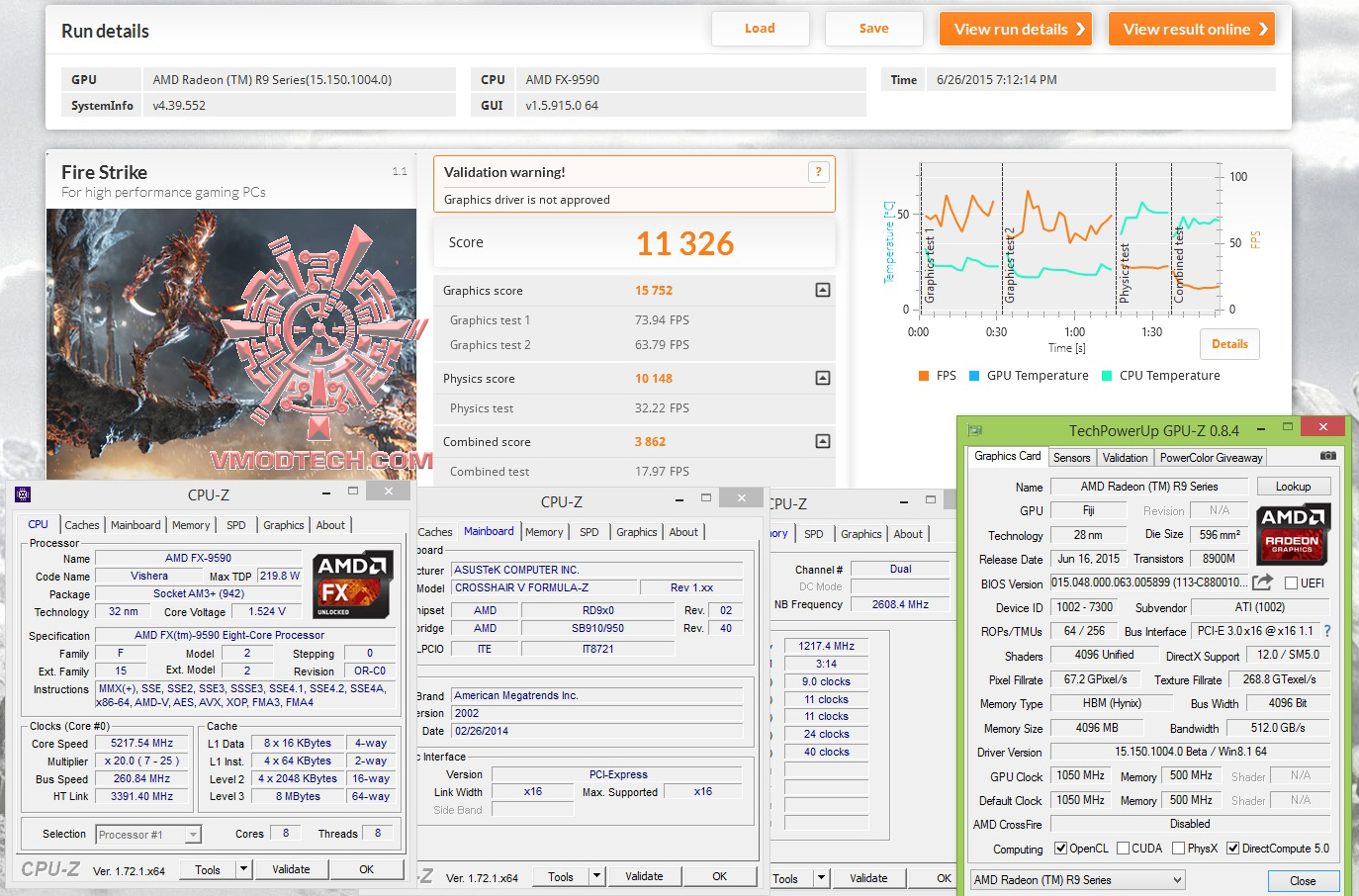This screenshot has height=896, width=1359.
Task: Click the manufacturer 'ASUSTeK COMPUTER INC.' field
Action: click(596, 570)
